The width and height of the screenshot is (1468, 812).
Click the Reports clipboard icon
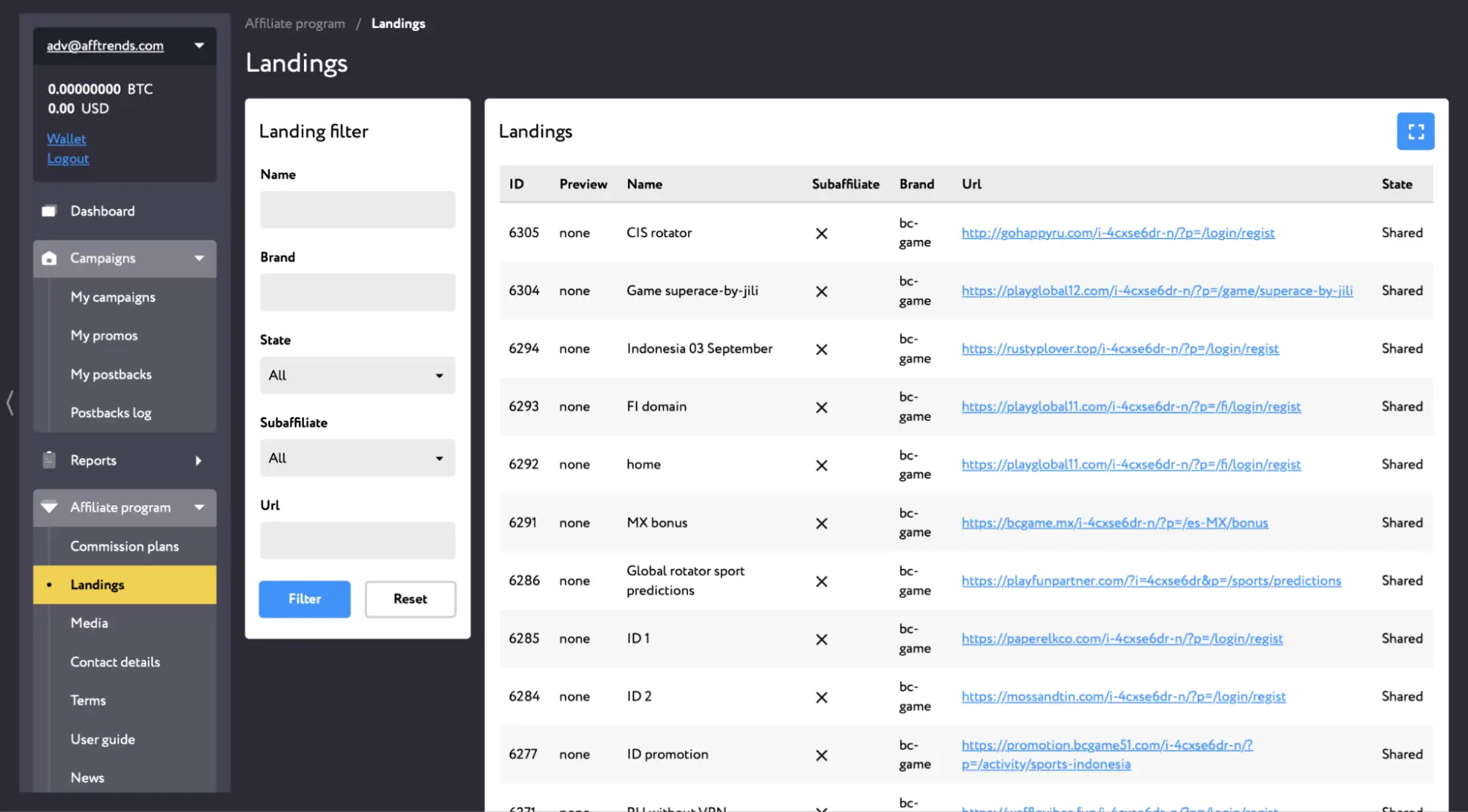coord(49,460)
